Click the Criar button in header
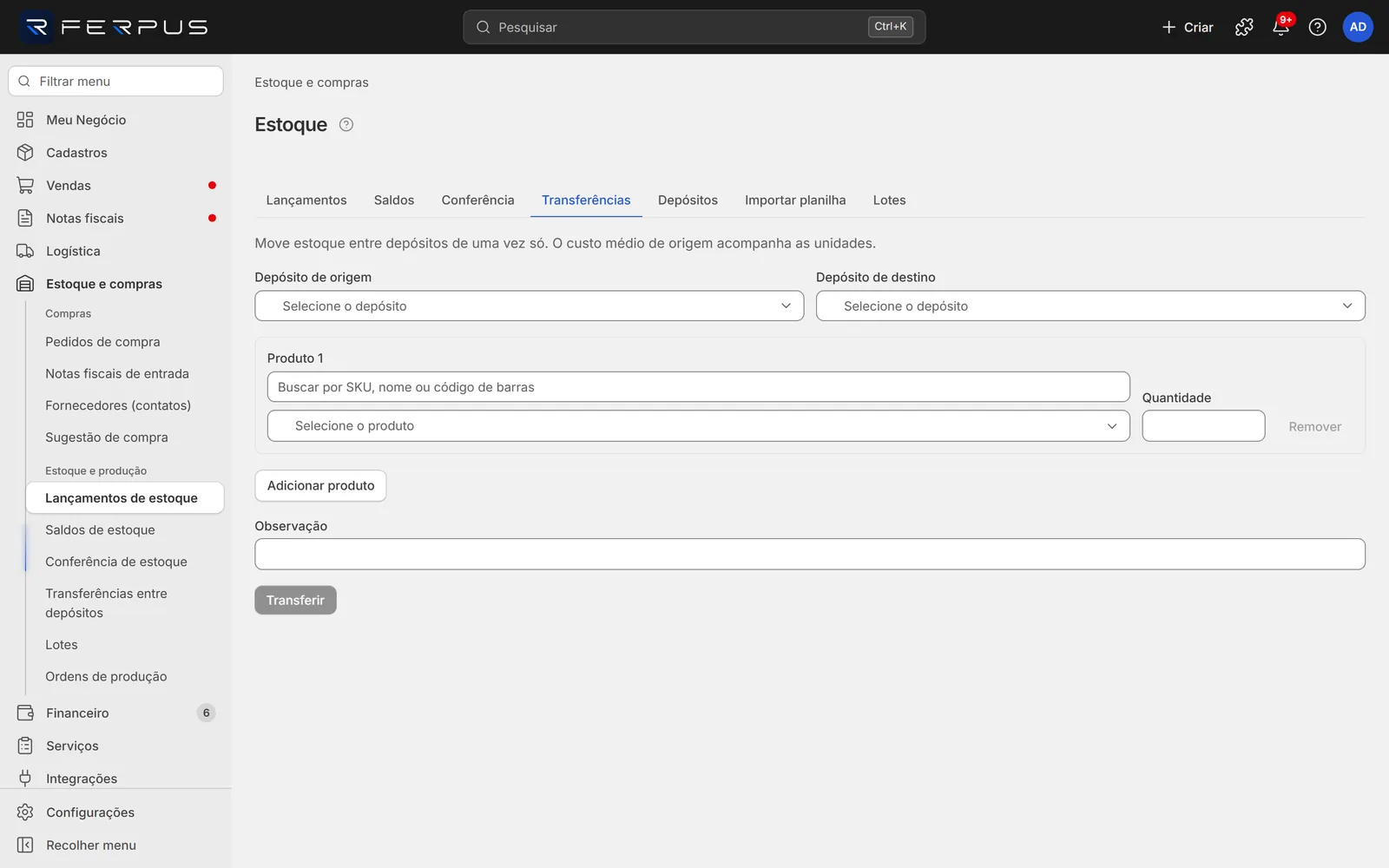Viewport: 1389px width, 868px height. click(x=1188, y=27)
